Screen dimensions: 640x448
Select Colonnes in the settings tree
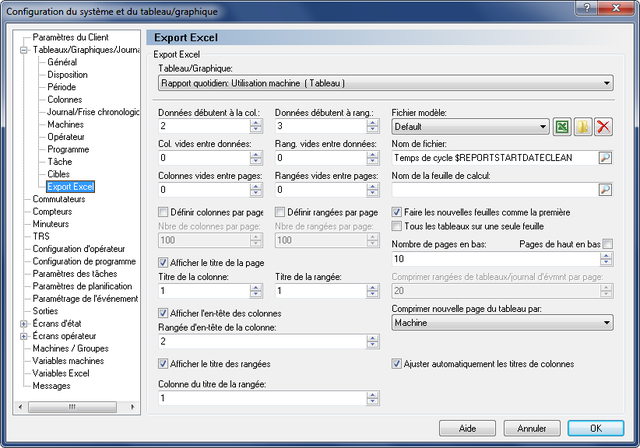pyautogui.click(x=64, y=100)
